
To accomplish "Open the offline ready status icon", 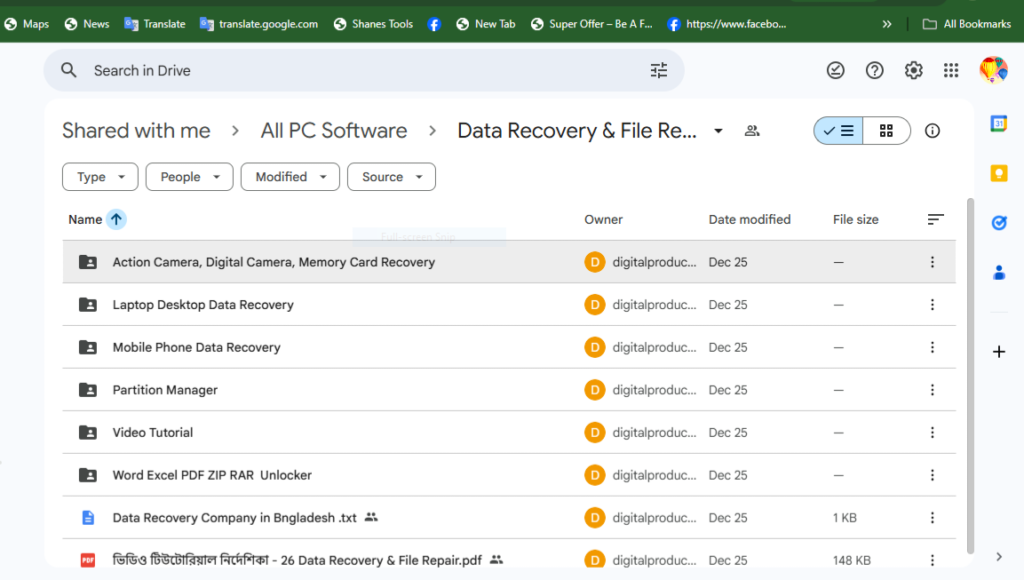I will point(836,70).
